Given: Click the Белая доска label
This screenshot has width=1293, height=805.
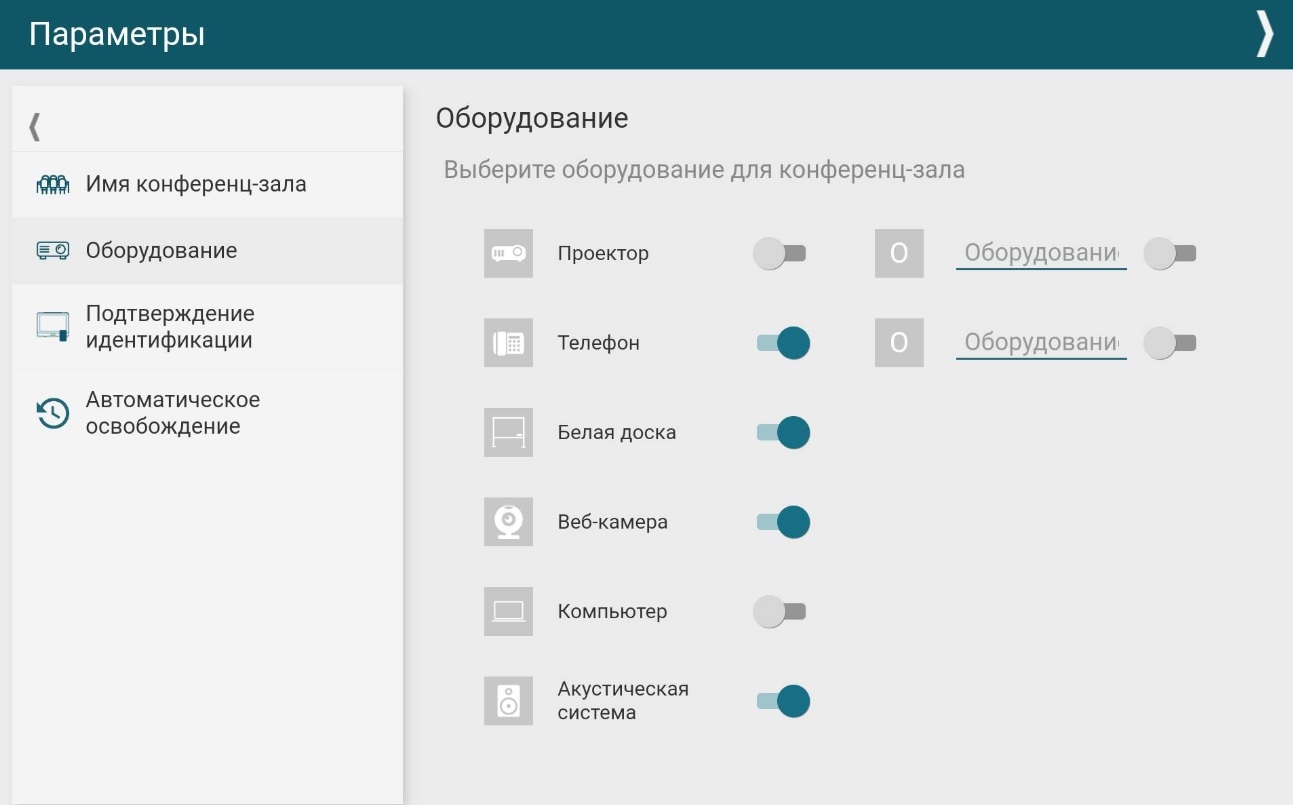Looking at the screenshot, I should tap(617, 433).
